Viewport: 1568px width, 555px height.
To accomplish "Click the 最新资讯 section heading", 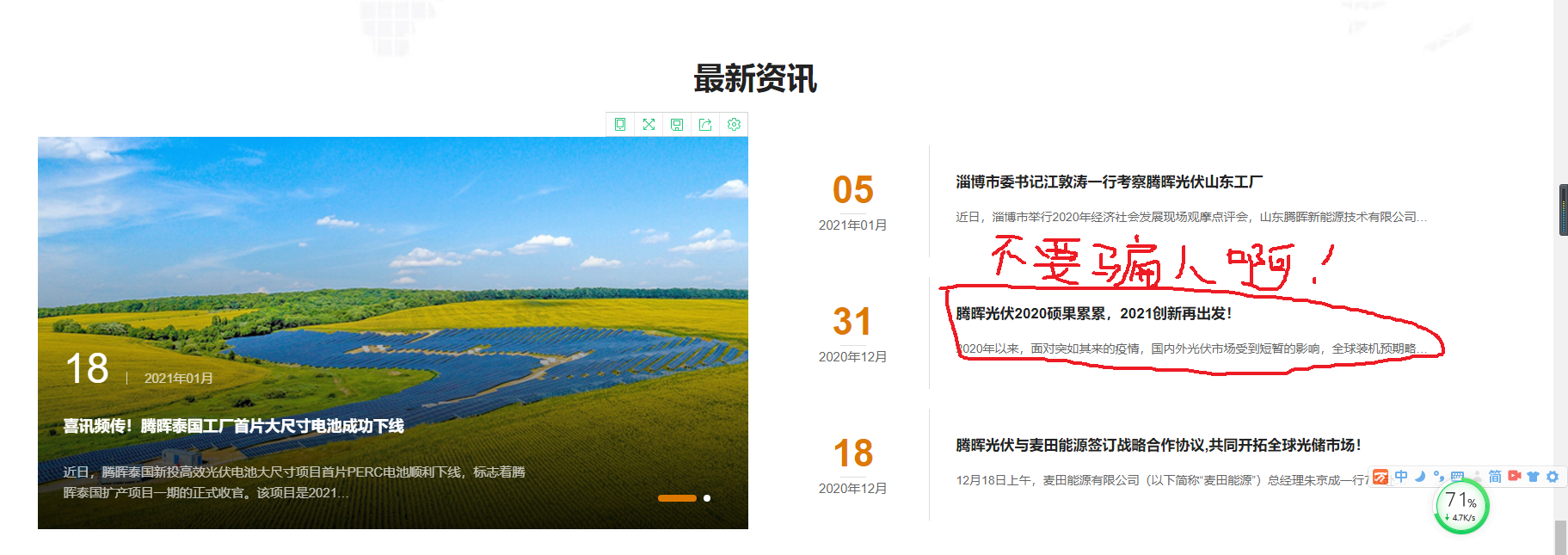I will pyautogui.click(x=755, y=78).
